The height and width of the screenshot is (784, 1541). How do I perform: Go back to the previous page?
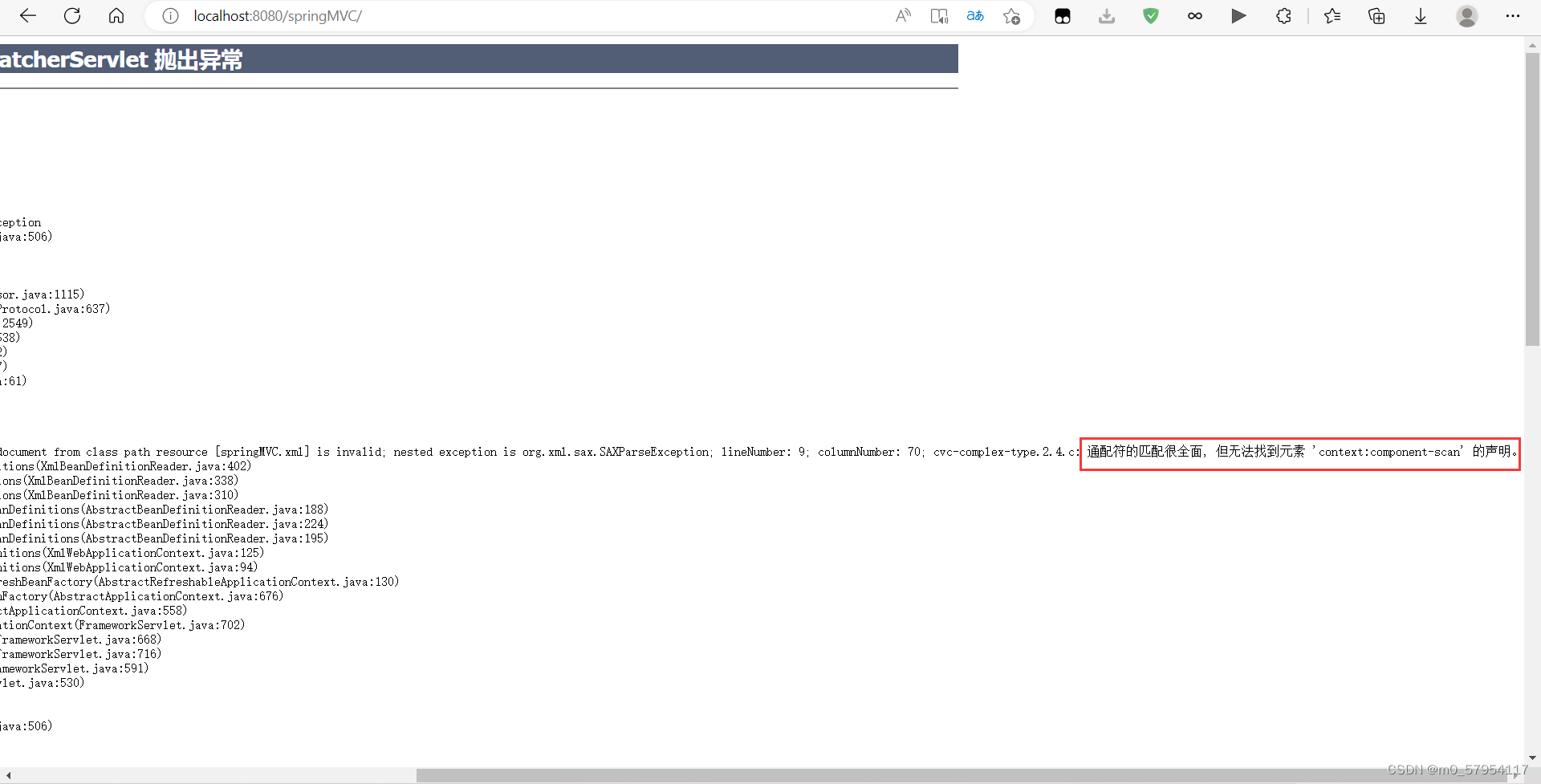[28, 16]
